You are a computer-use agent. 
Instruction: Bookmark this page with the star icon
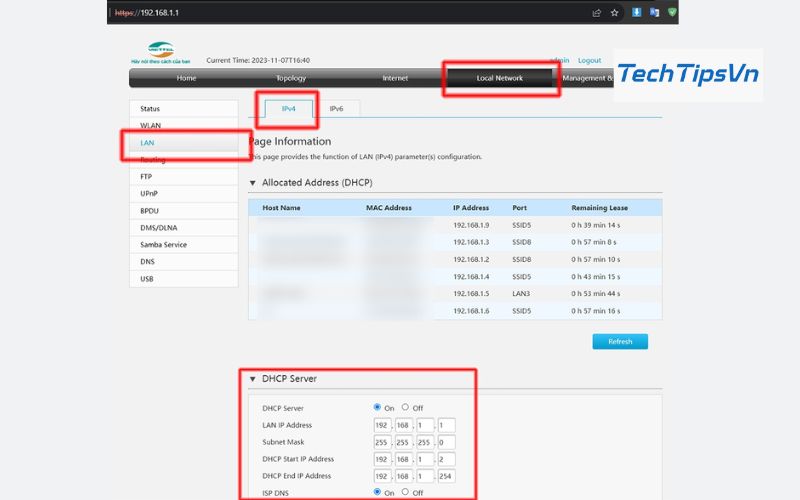click(615, 13)
